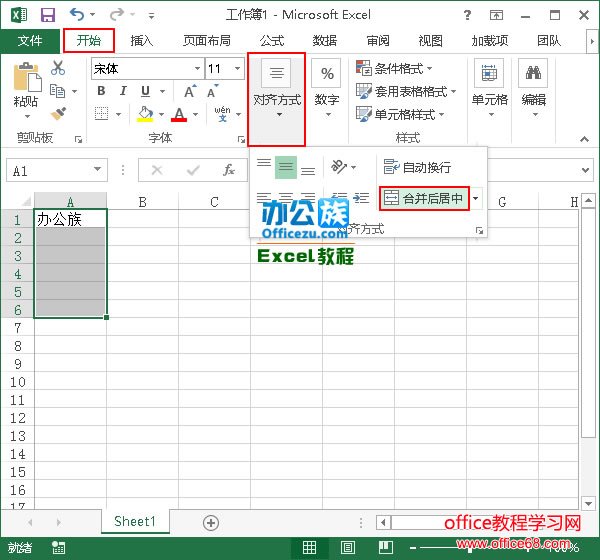The width and height of the screenshot is (600, 560).
Task: Click the insert function fx icon
Action: coord(229,170)
